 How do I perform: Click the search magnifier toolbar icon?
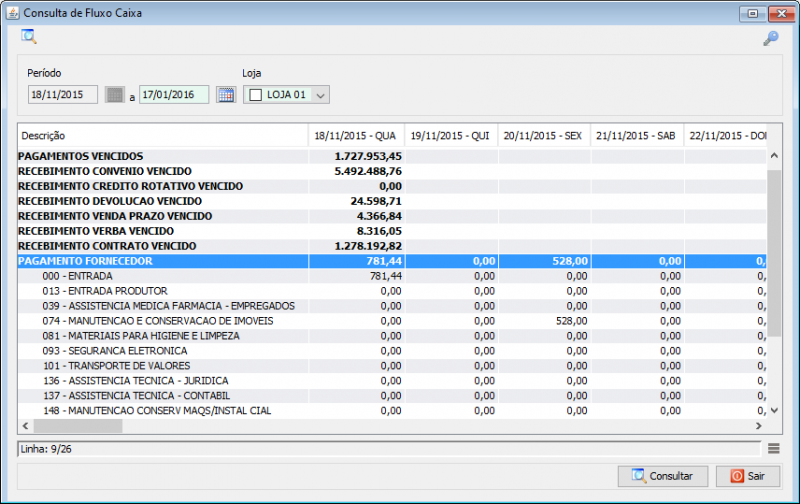[x=29, y=37]
